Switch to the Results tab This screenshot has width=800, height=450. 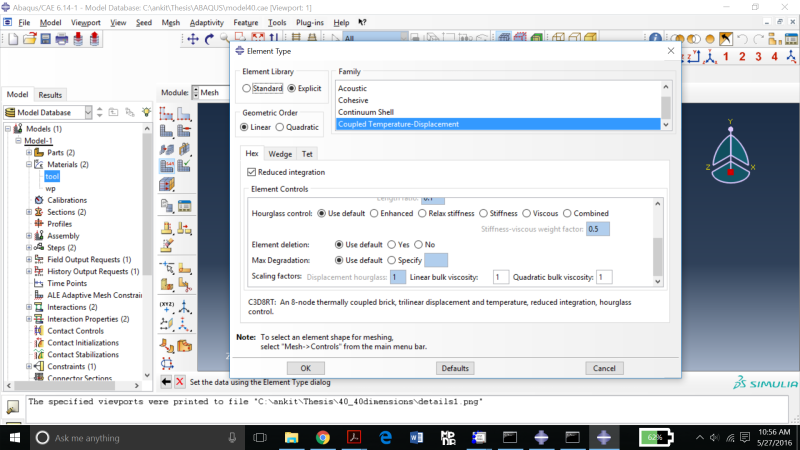coord(50,95)
